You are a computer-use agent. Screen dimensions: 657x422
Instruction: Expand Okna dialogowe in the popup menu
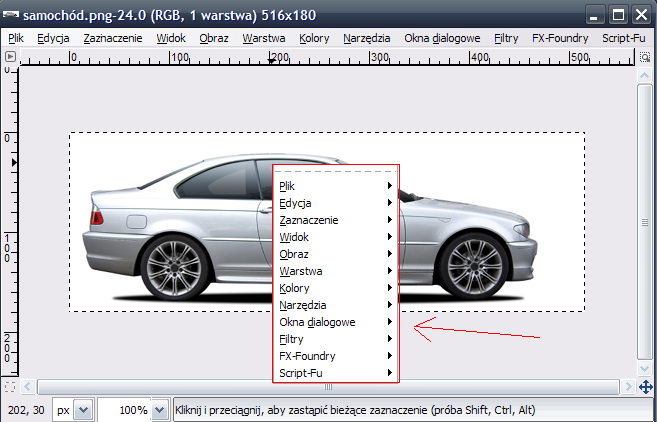[x=335, y=322]
